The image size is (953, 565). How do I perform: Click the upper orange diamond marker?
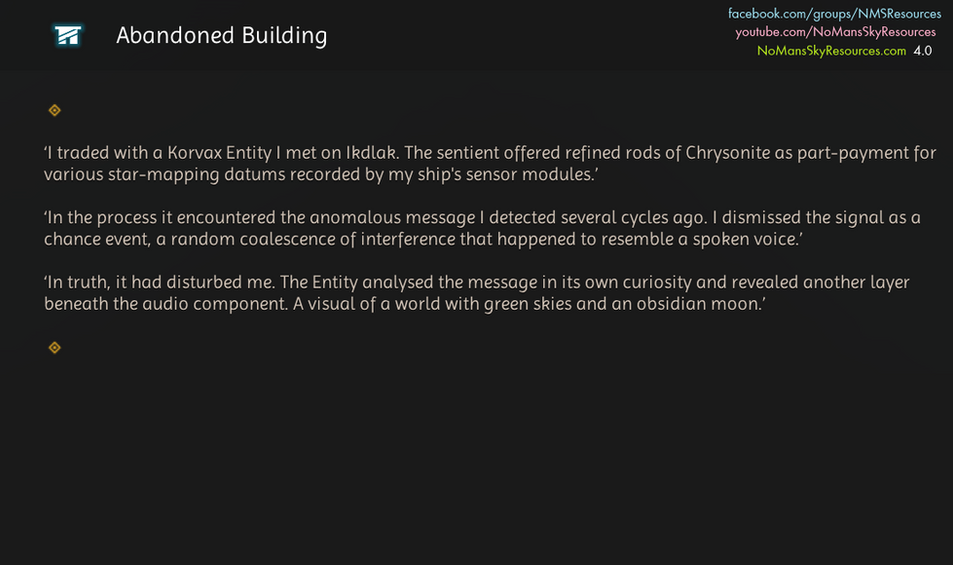[55, 110]
